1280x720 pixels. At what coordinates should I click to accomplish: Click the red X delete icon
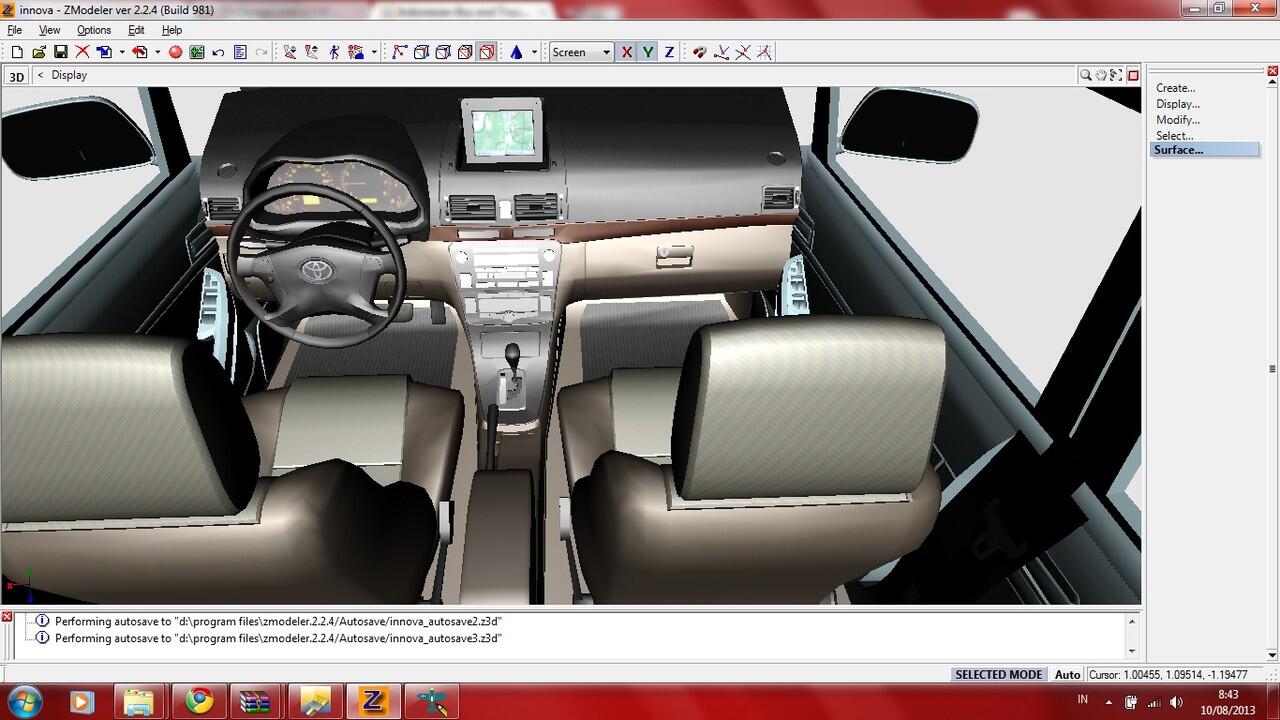pyautogui.click(x=83, y=51)
